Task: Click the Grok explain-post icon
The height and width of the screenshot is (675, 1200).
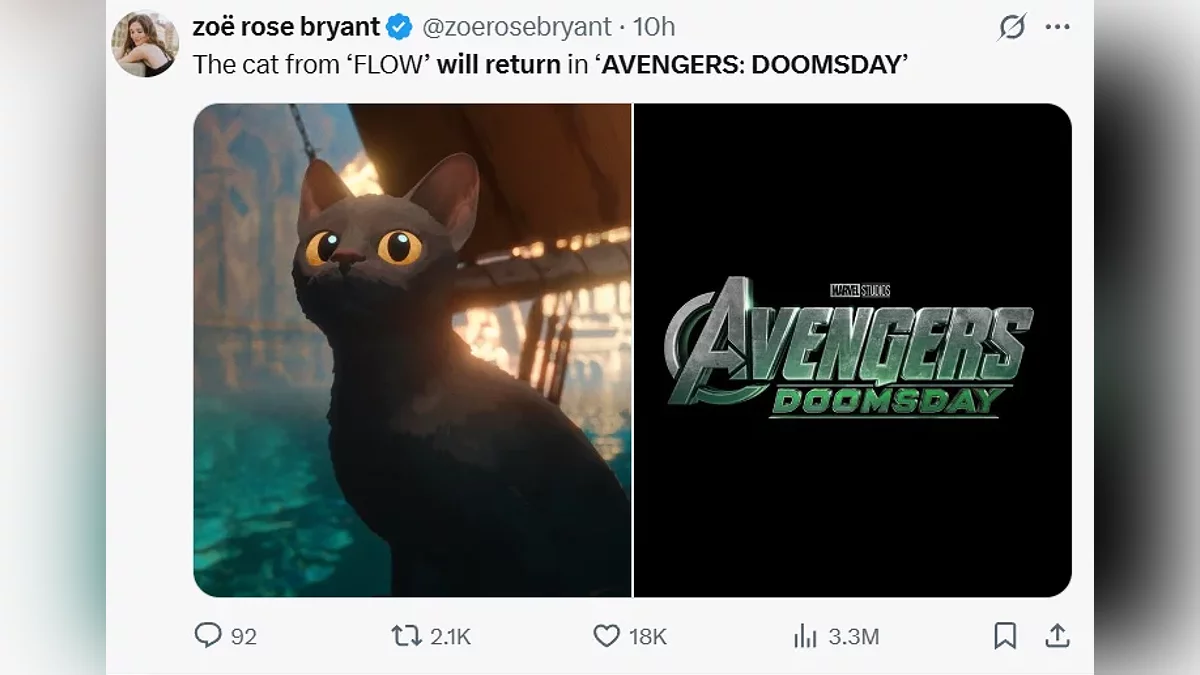Action: (1012, 27)
